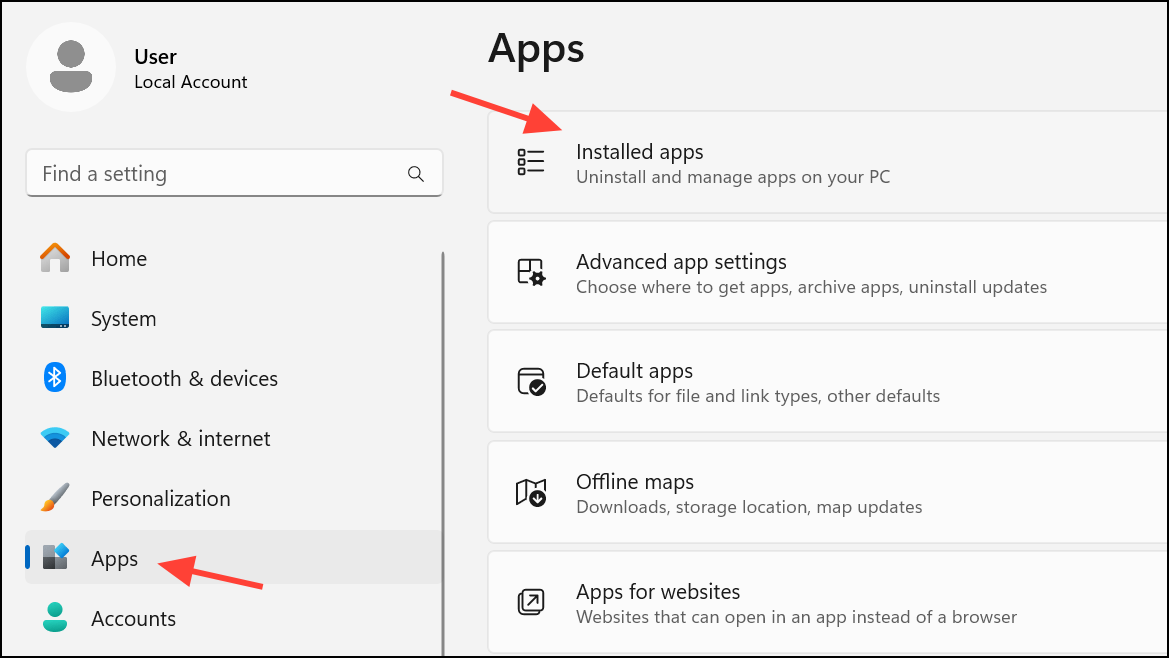Click the System monitor icon
Viewport: 1169px width, 658px height.
tap(55, 318)
